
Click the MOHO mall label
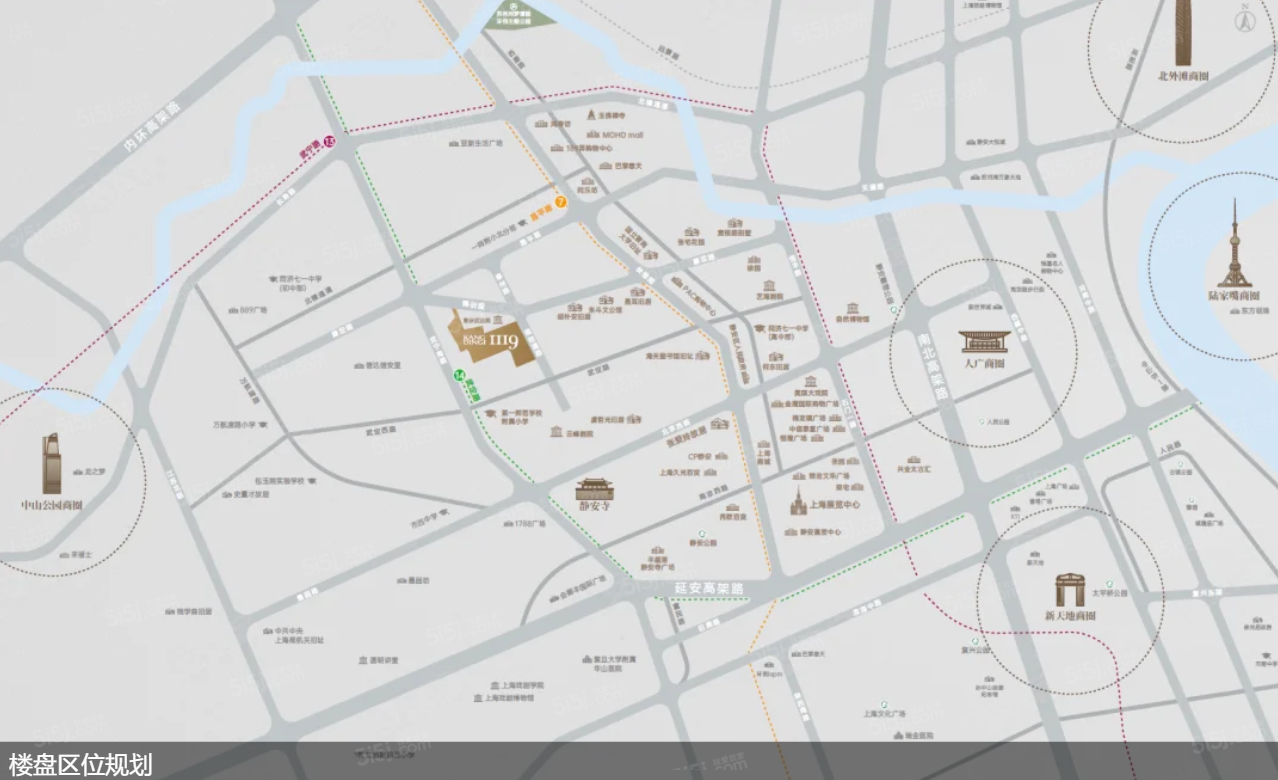tap(621, 134)
